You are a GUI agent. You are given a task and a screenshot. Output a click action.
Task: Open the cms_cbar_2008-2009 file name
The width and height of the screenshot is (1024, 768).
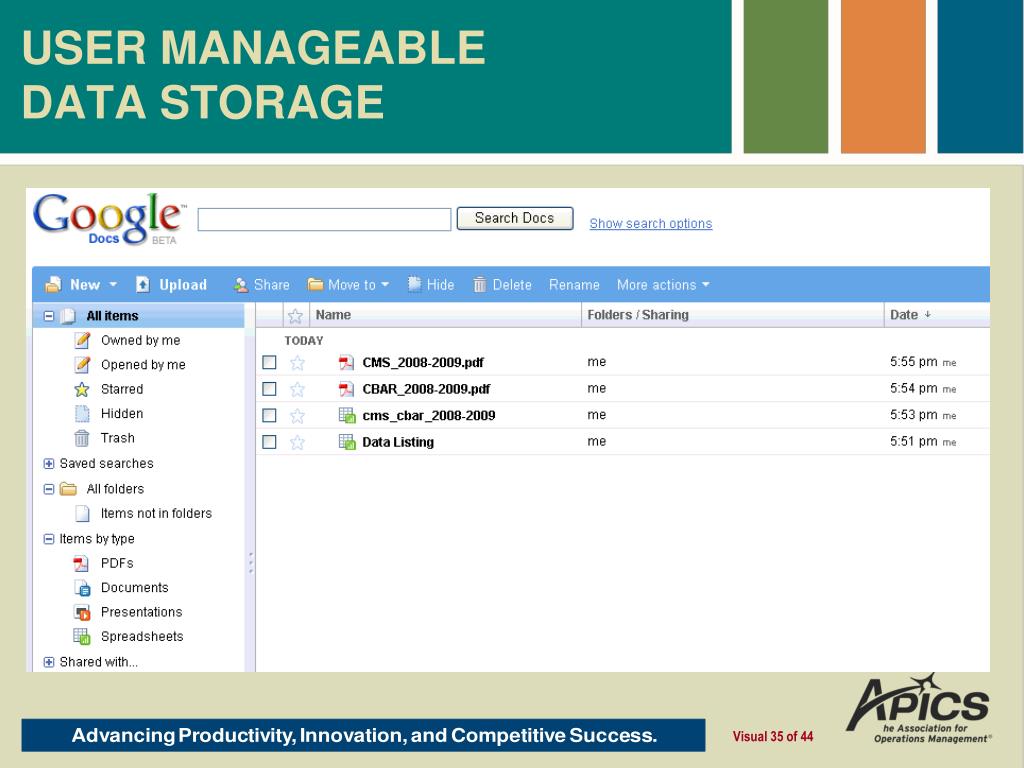(429, 415)
